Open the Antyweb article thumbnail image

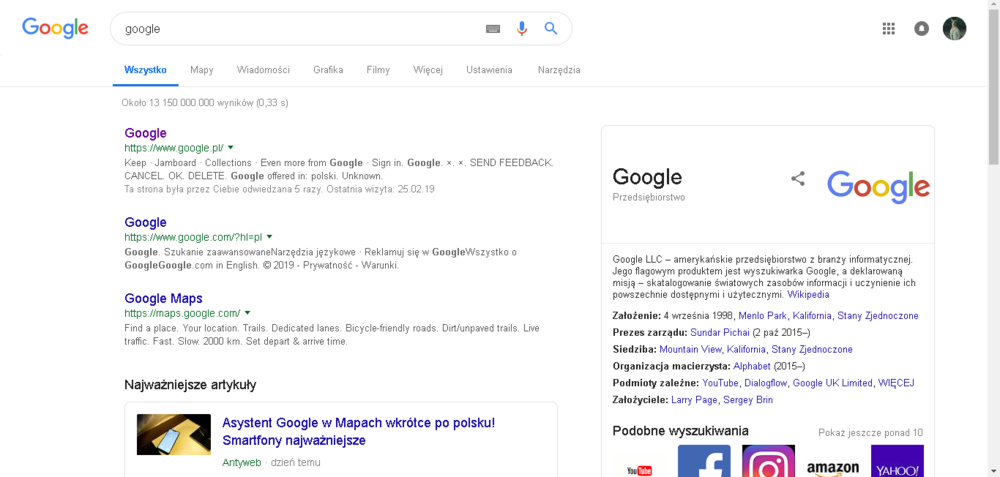click(173, 434)
